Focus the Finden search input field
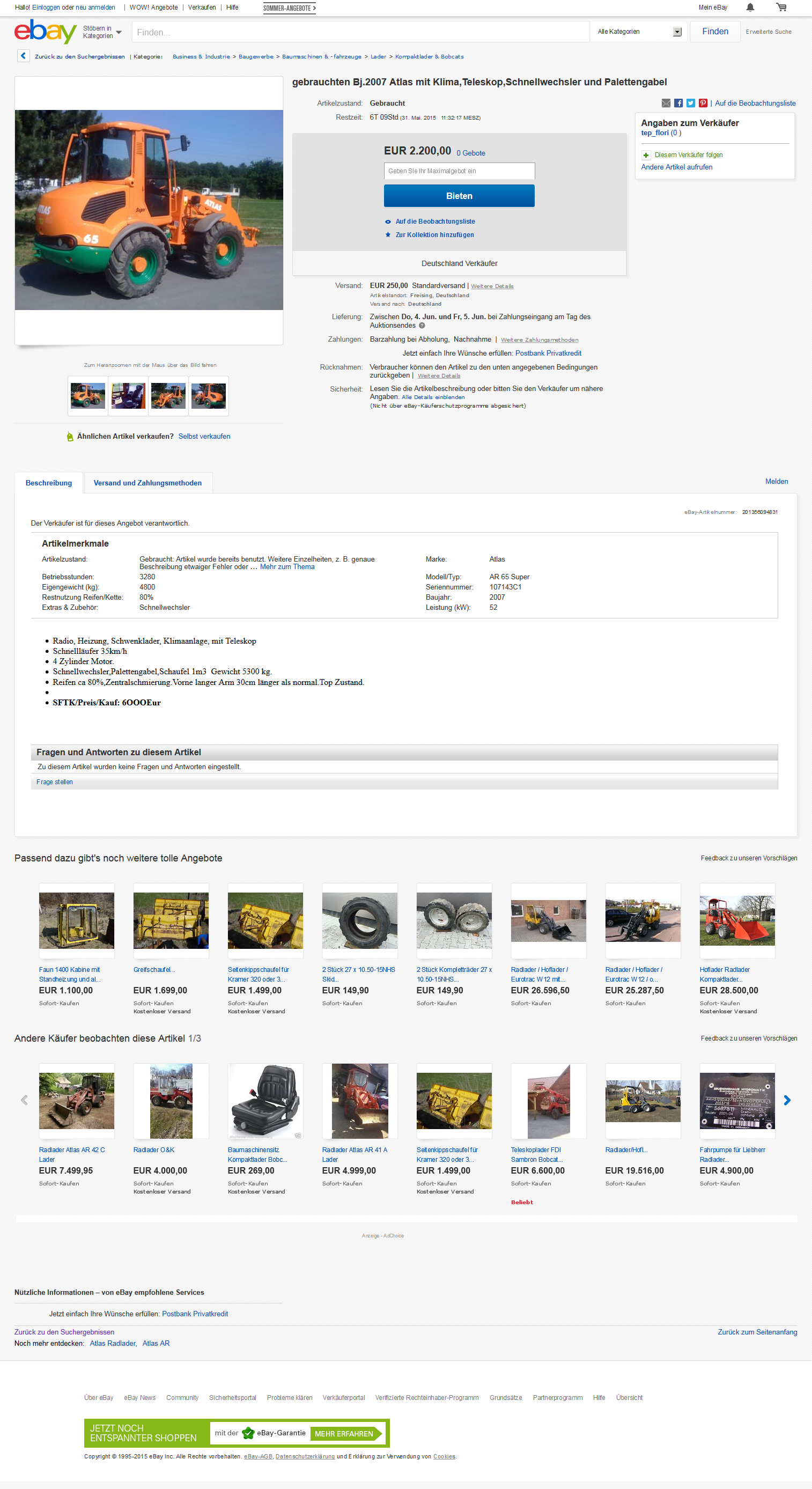This screenshot has height=1489, width=812. point(360,32)
